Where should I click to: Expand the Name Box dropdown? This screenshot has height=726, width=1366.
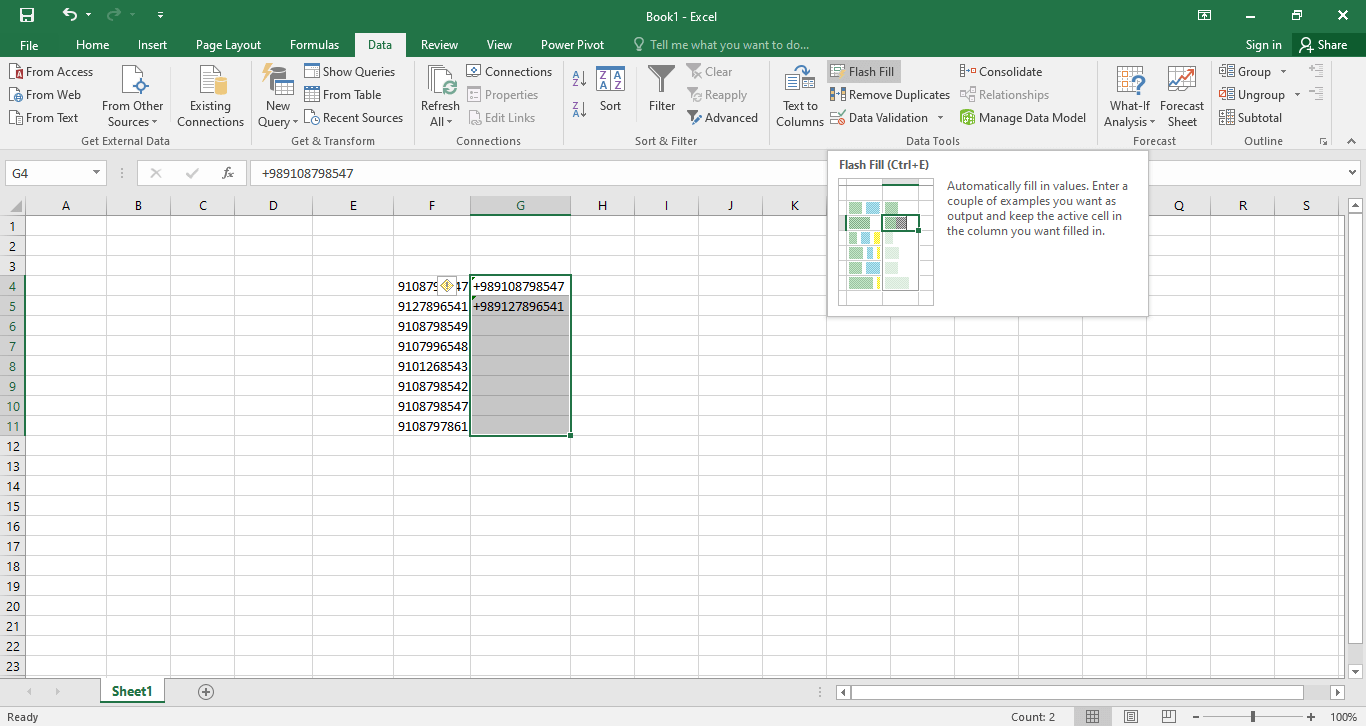coord(96,173)
